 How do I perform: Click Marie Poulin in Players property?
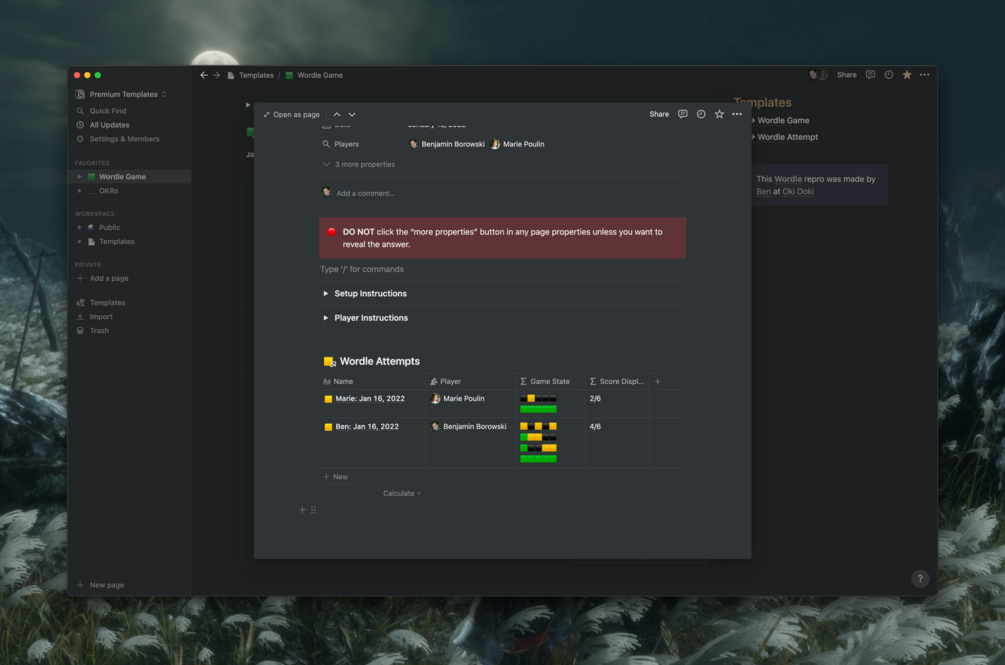517,144
